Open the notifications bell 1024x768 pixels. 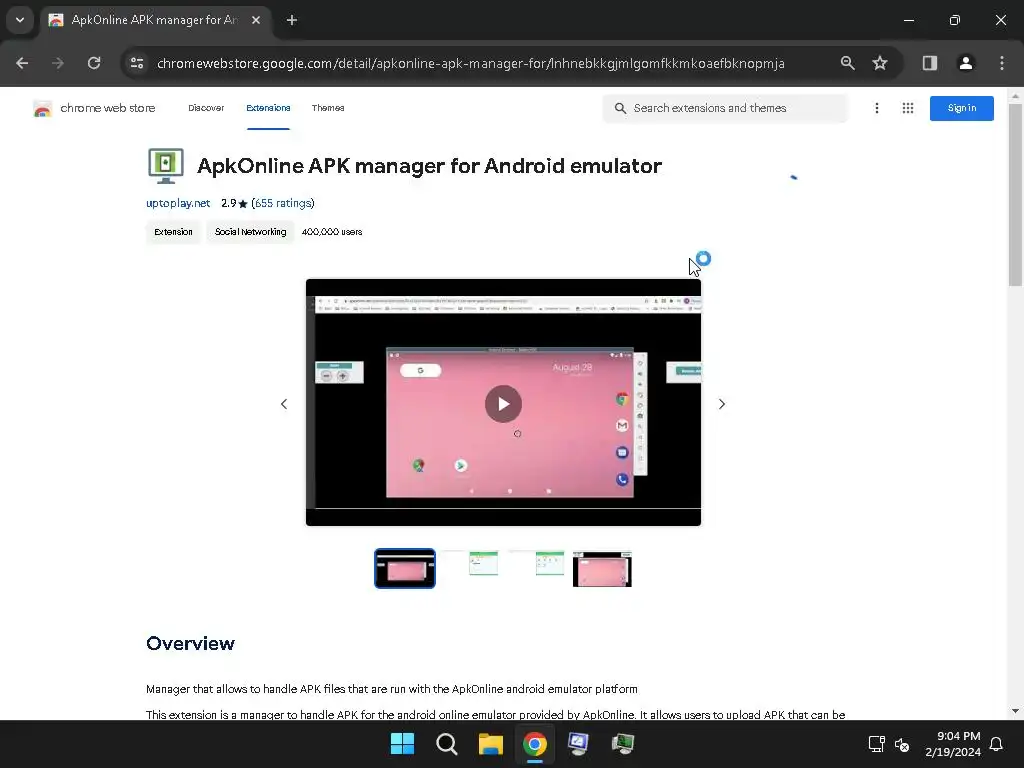997,744
